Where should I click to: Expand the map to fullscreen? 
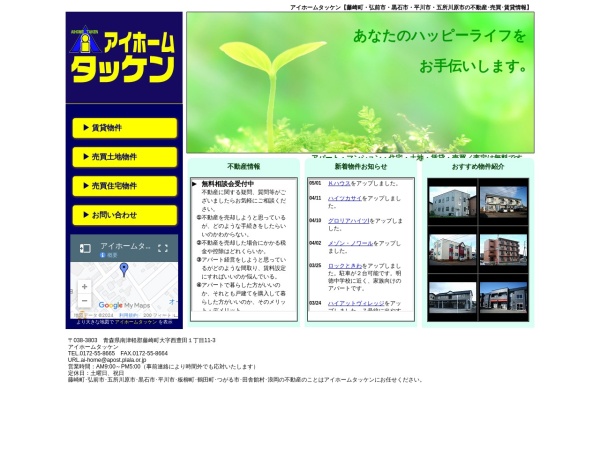point(163,248)
